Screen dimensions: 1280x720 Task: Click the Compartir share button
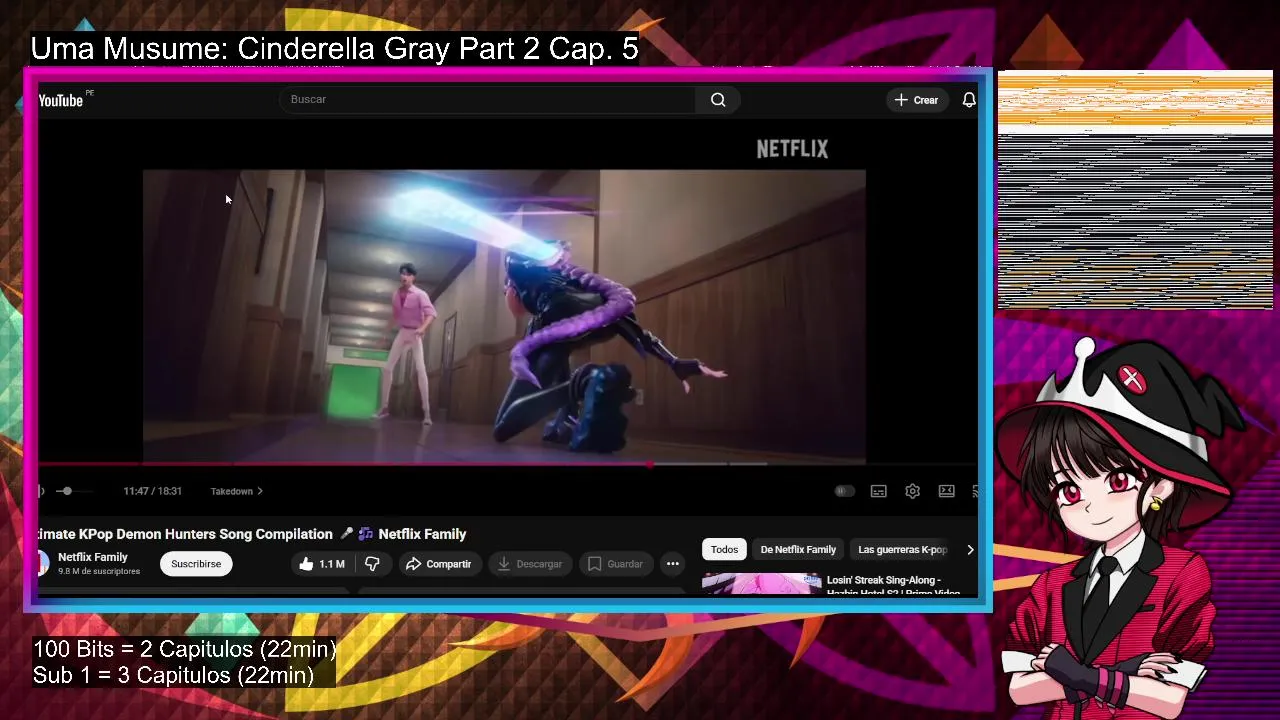pos(438,564)
